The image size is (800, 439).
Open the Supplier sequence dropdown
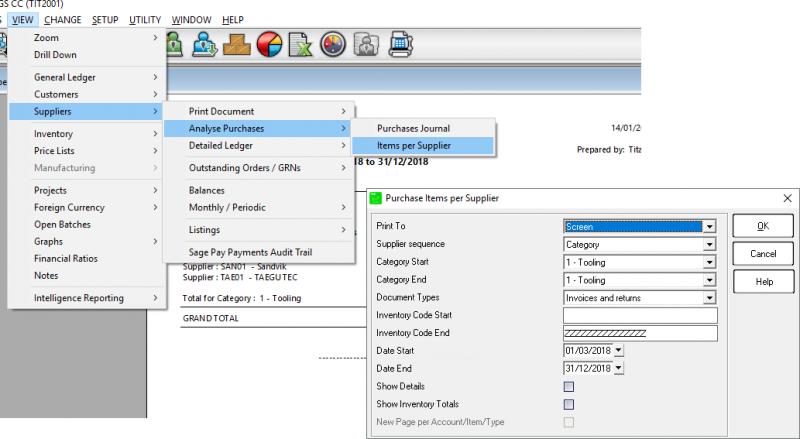coord(710,245)
